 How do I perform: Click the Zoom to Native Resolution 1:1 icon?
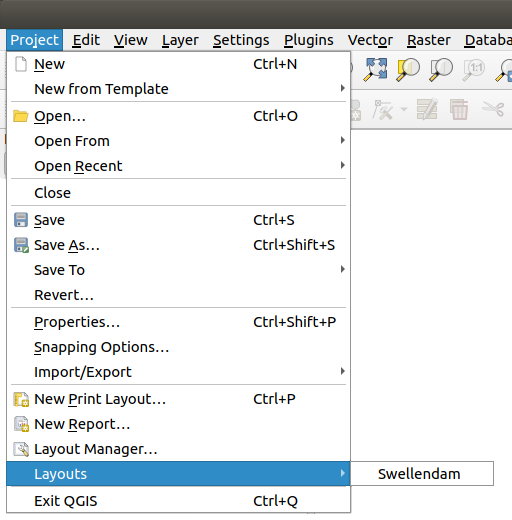473,70
